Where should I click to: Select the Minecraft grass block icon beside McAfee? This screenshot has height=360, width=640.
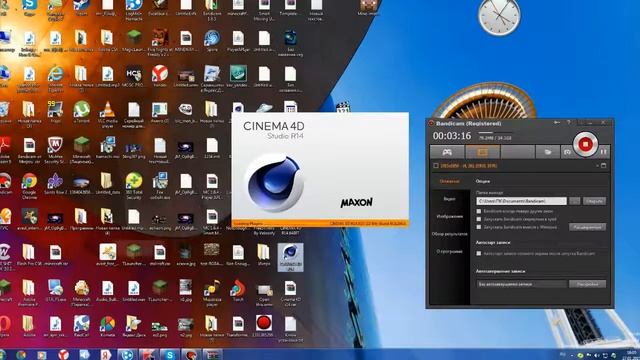click(81, 150)
